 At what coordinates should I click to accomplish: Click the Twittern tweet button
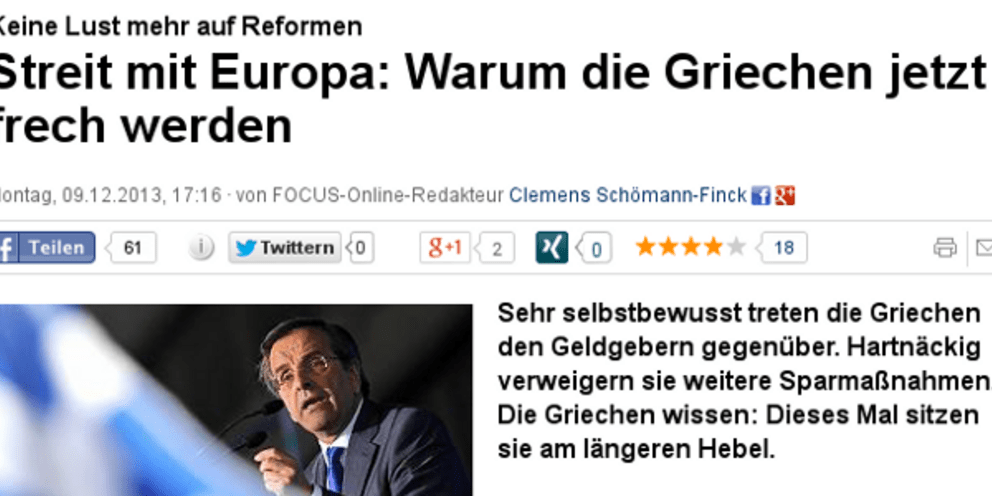click(x=285, y=247)
